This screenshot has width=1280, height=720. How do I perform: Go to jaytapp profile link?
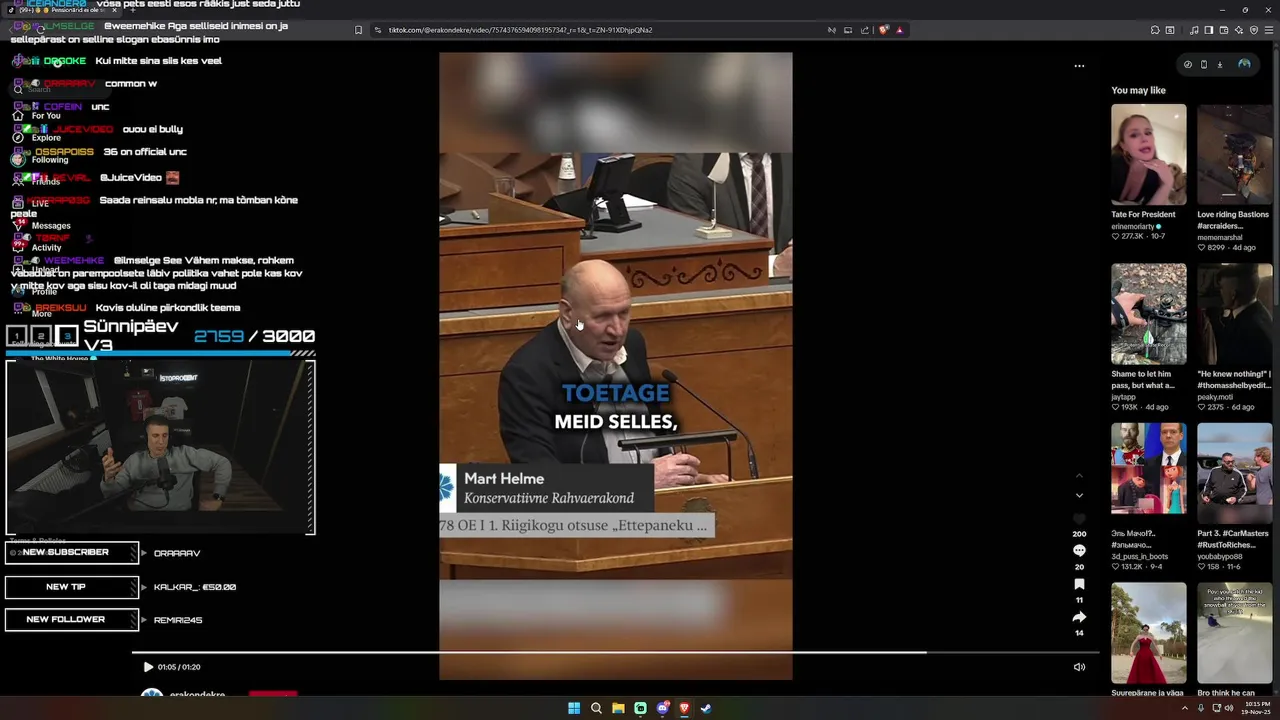click(x=1123, y=397)
